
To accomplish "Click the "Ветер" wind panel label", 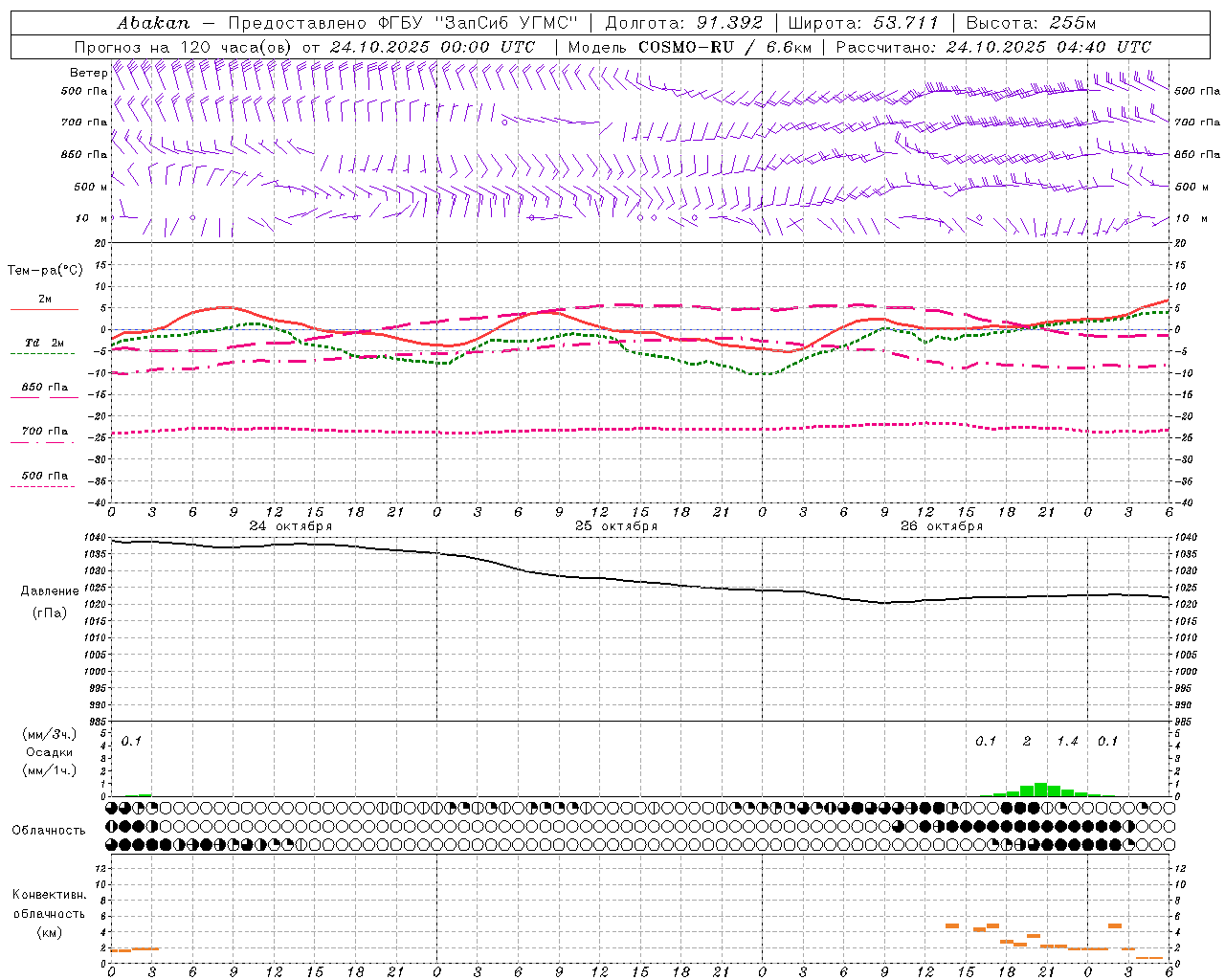I will 89,73.
